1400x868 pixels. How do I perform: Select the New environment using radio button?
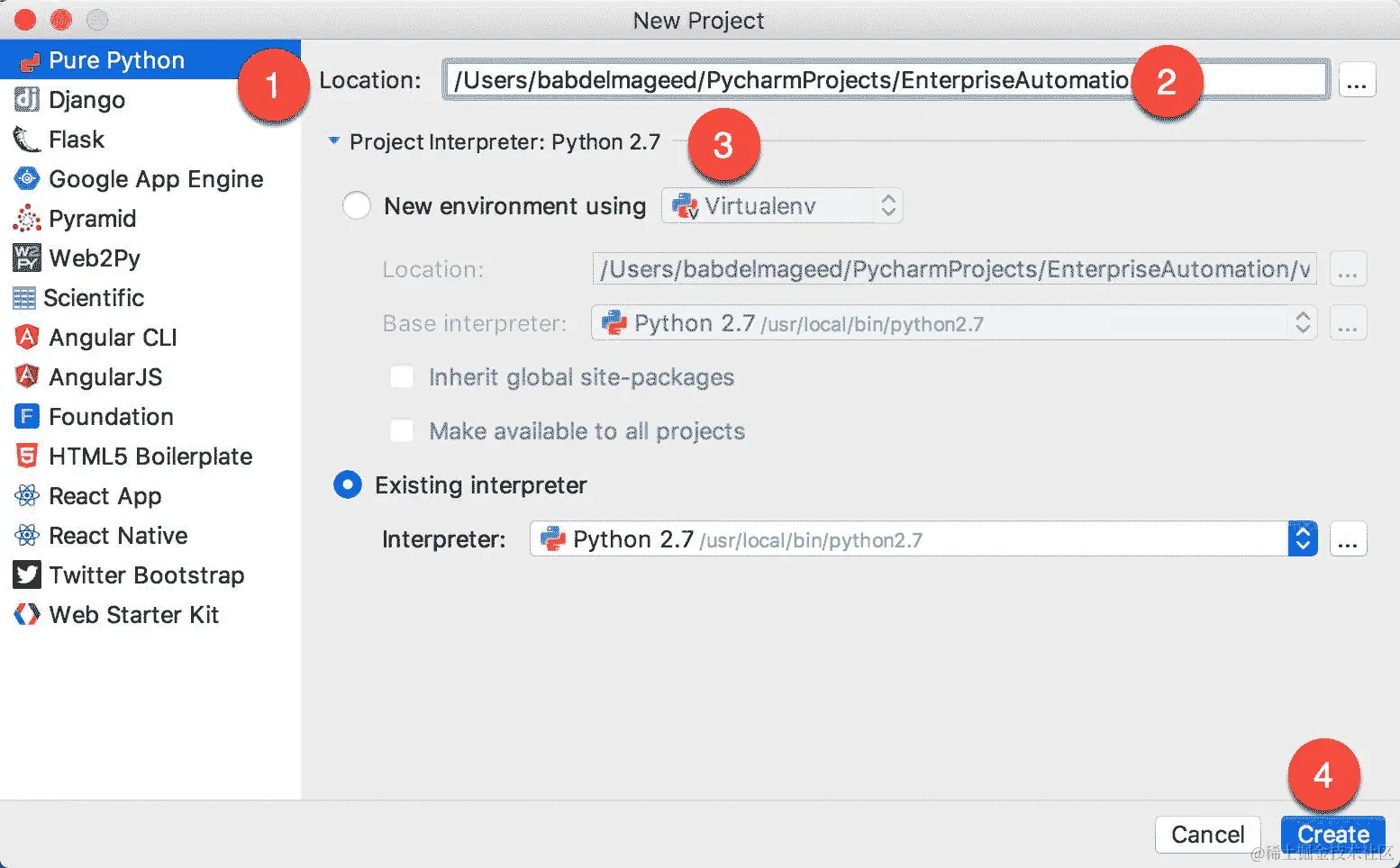tap(357, 205)
